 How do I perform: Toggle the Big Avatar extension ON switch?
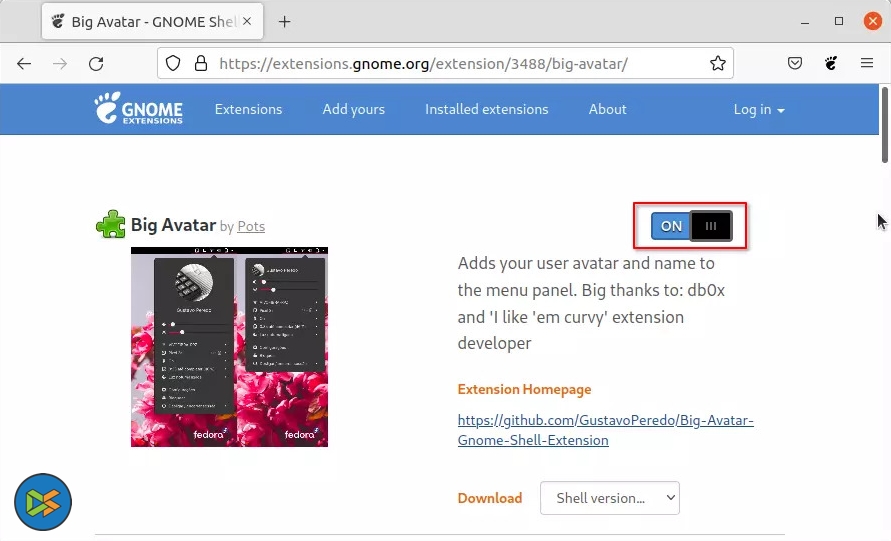click(691, 226)
